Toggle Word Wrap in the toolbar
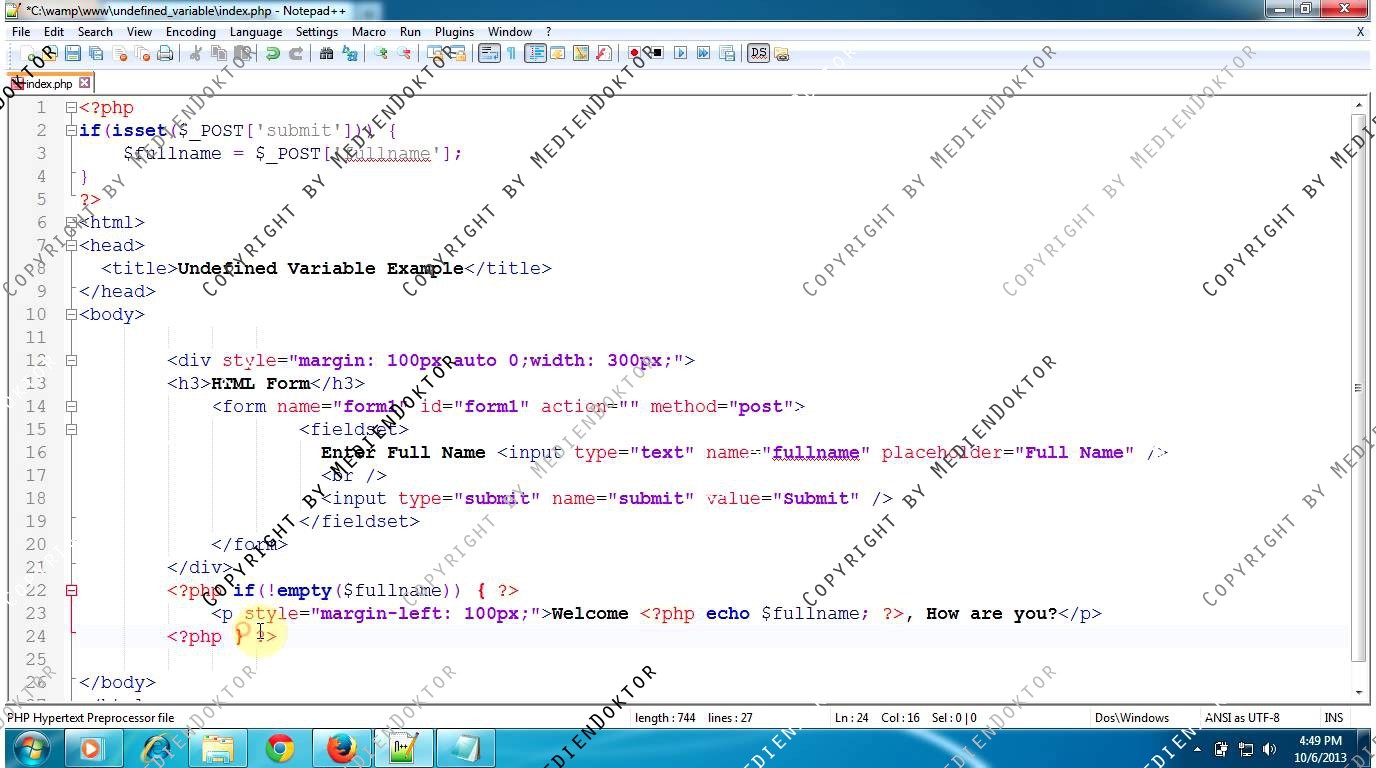The height and width of the screenshot is (768, 1376). [x=489, y=54]
